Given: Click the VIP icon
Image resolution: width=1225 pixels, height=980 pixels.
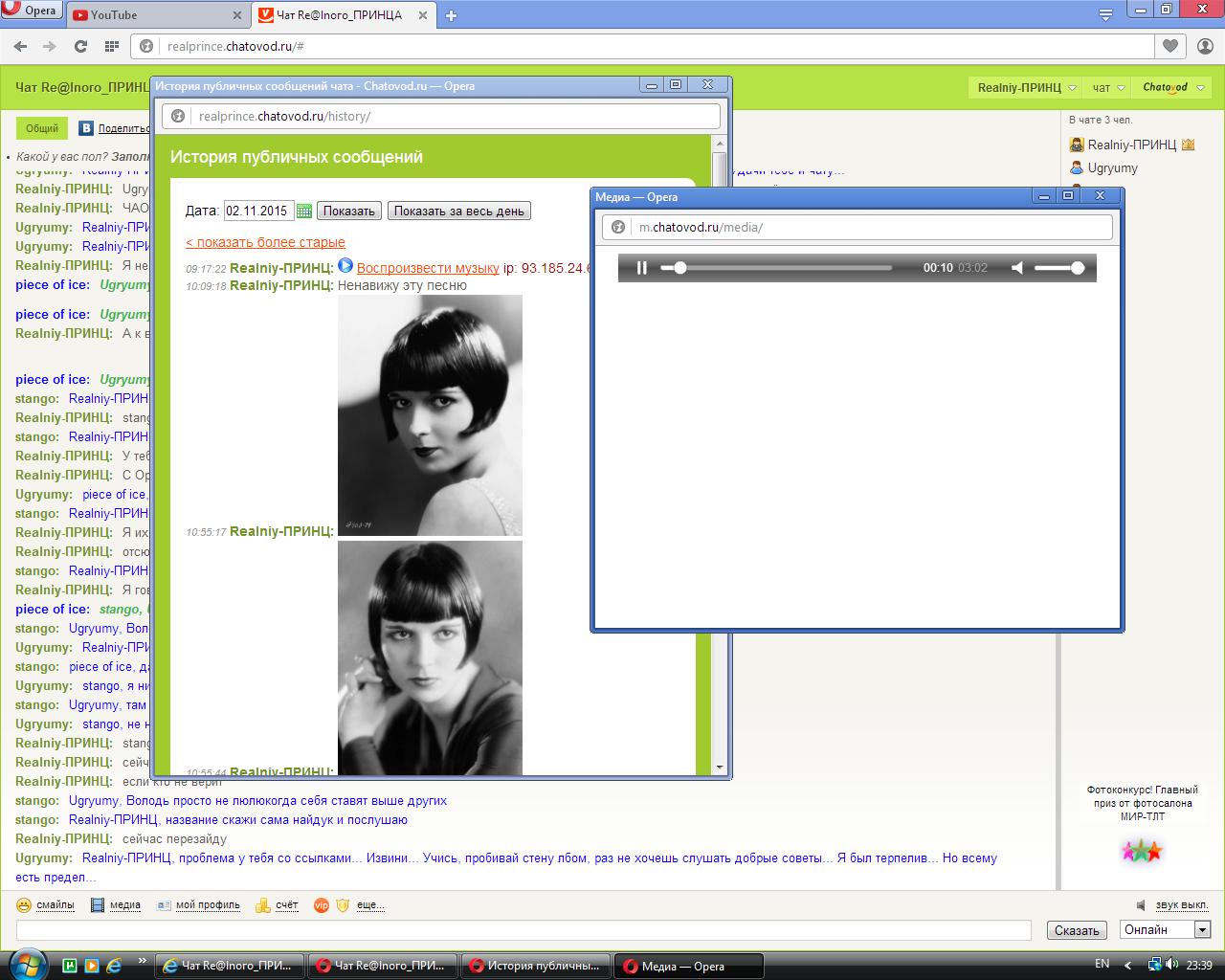Looking at the screenshot, I should [322, 904].
